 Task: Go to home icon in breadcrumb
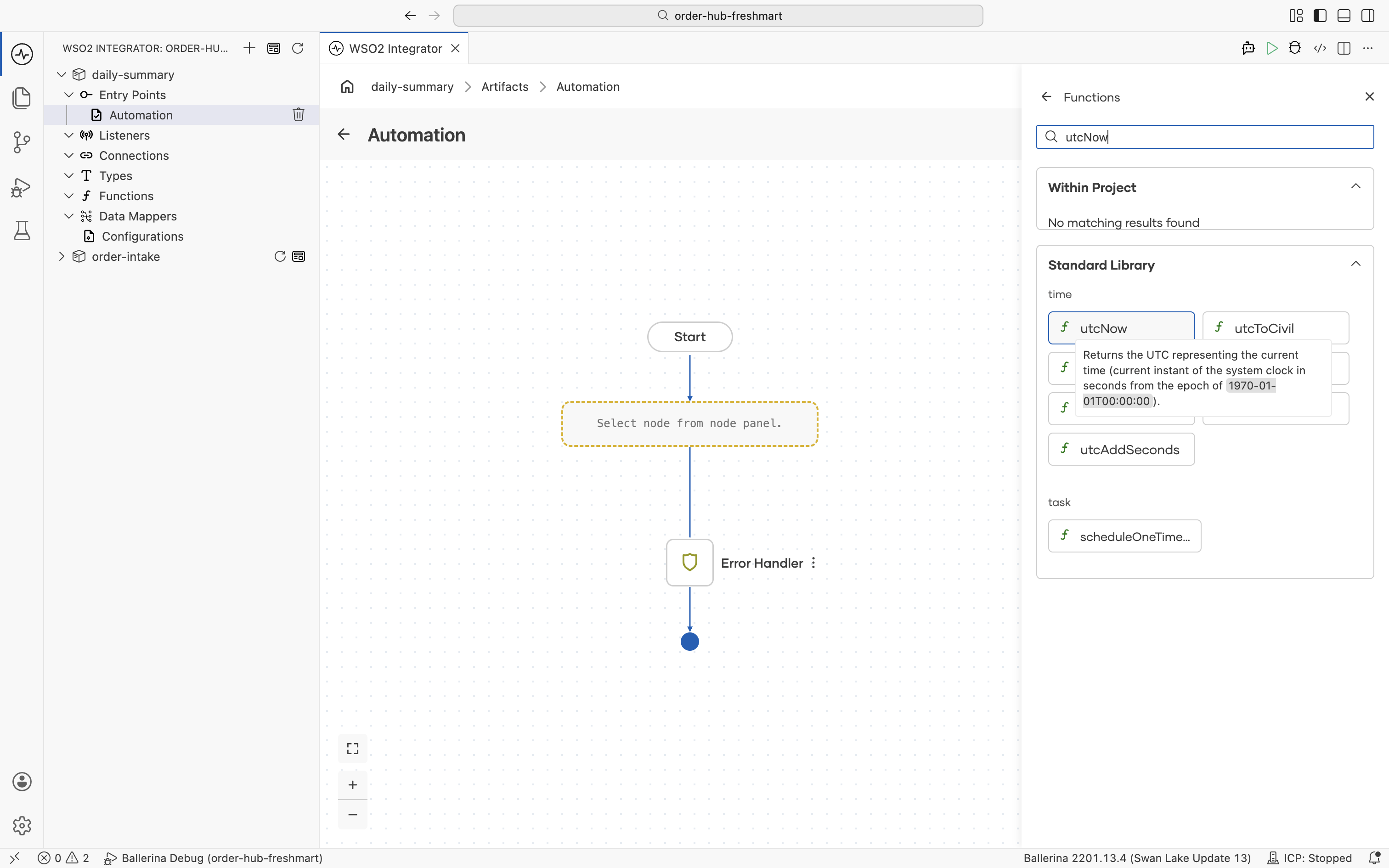click(x=347, y=87)
